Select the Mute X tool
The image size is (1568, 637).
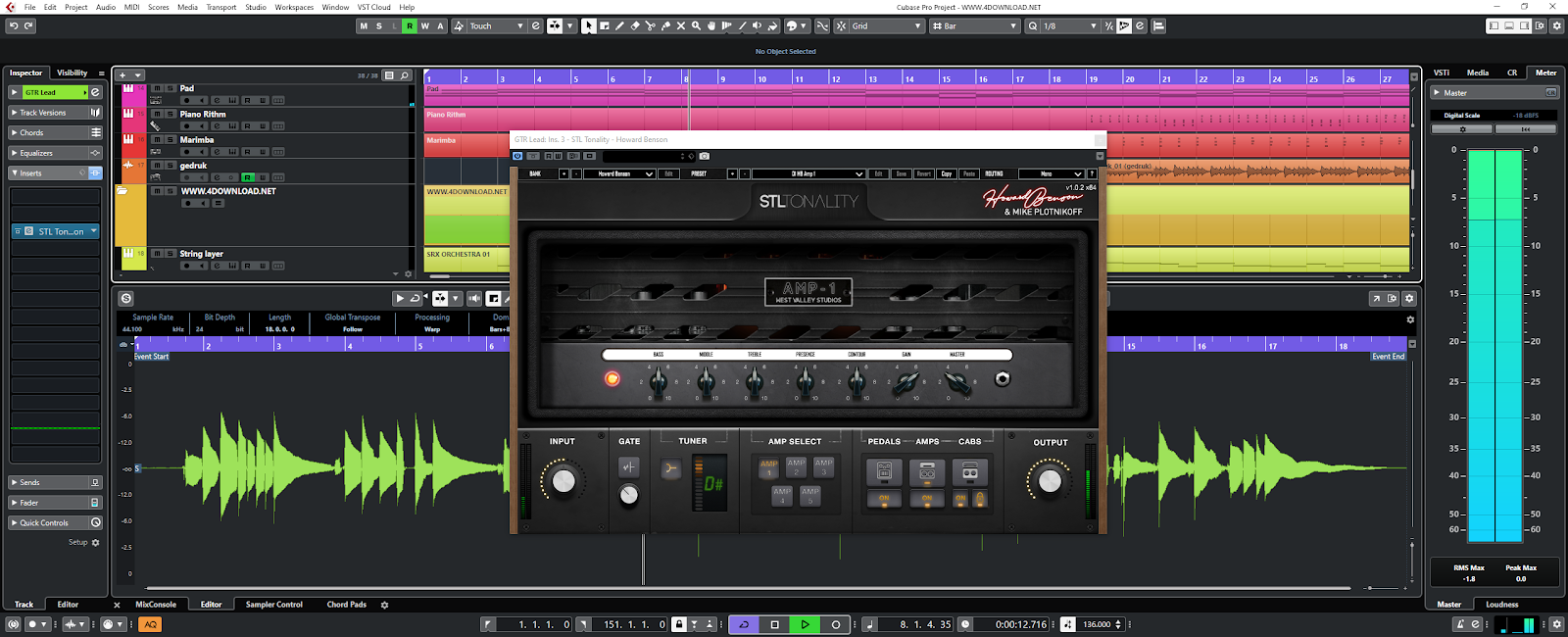coord(681,25)
